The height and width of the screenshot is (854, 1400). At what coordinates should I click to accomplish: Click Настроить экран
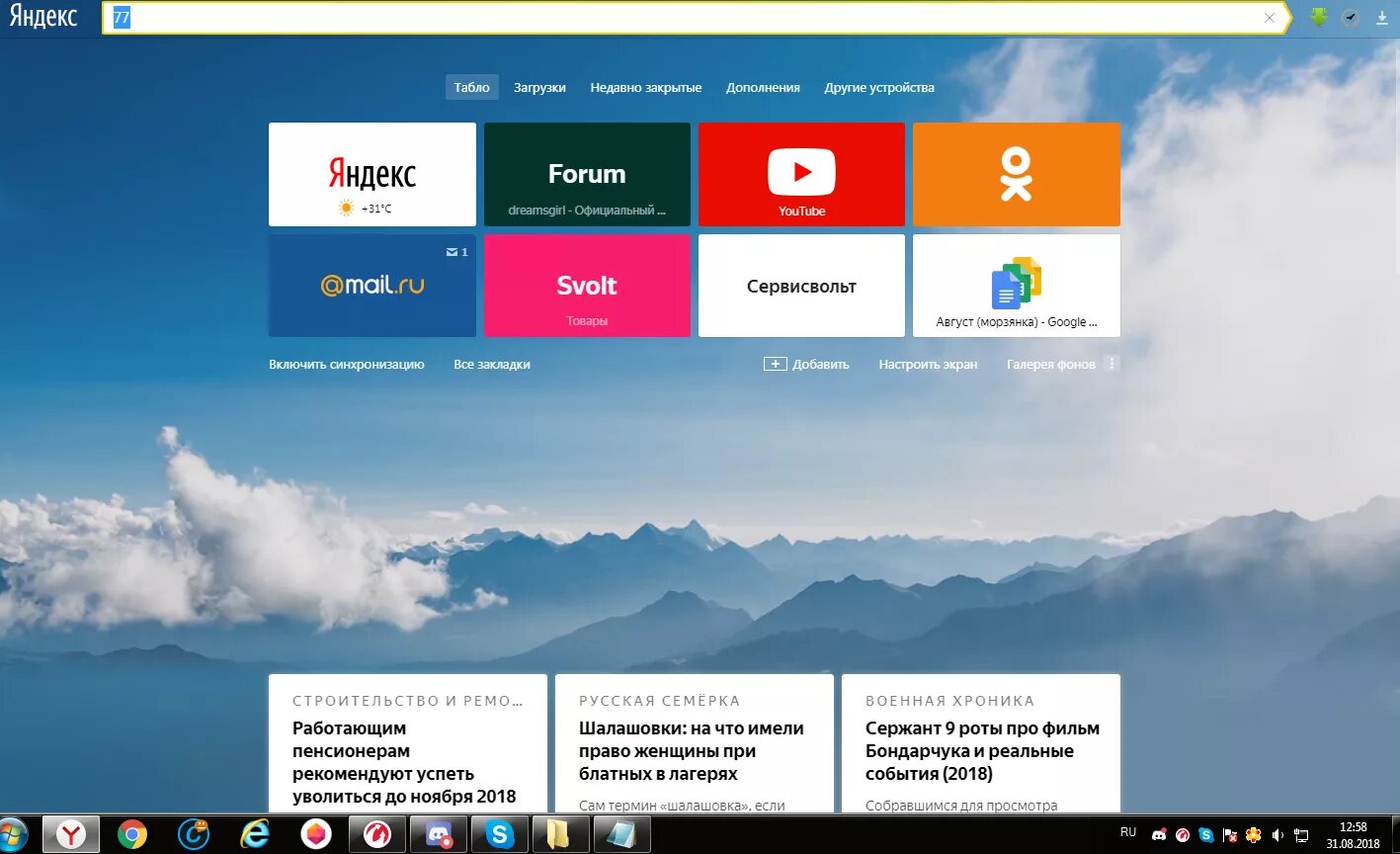point(928,364)
